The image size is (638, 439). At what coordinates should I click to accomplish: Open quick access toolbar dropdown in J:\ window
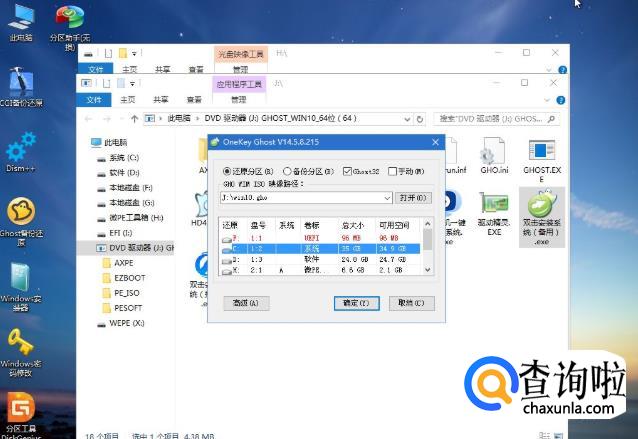(x=132, y=84)
